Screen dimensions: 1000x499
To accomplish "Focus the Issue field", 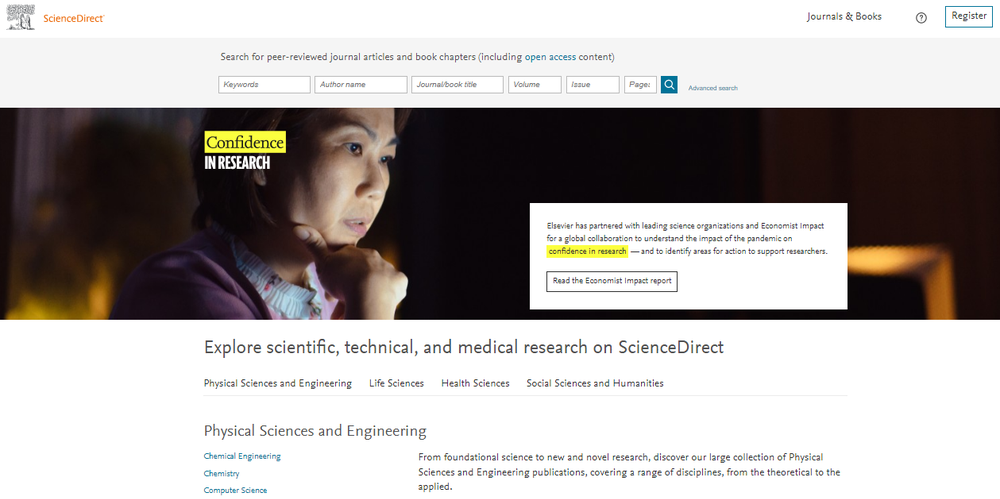I will (592, 84).
